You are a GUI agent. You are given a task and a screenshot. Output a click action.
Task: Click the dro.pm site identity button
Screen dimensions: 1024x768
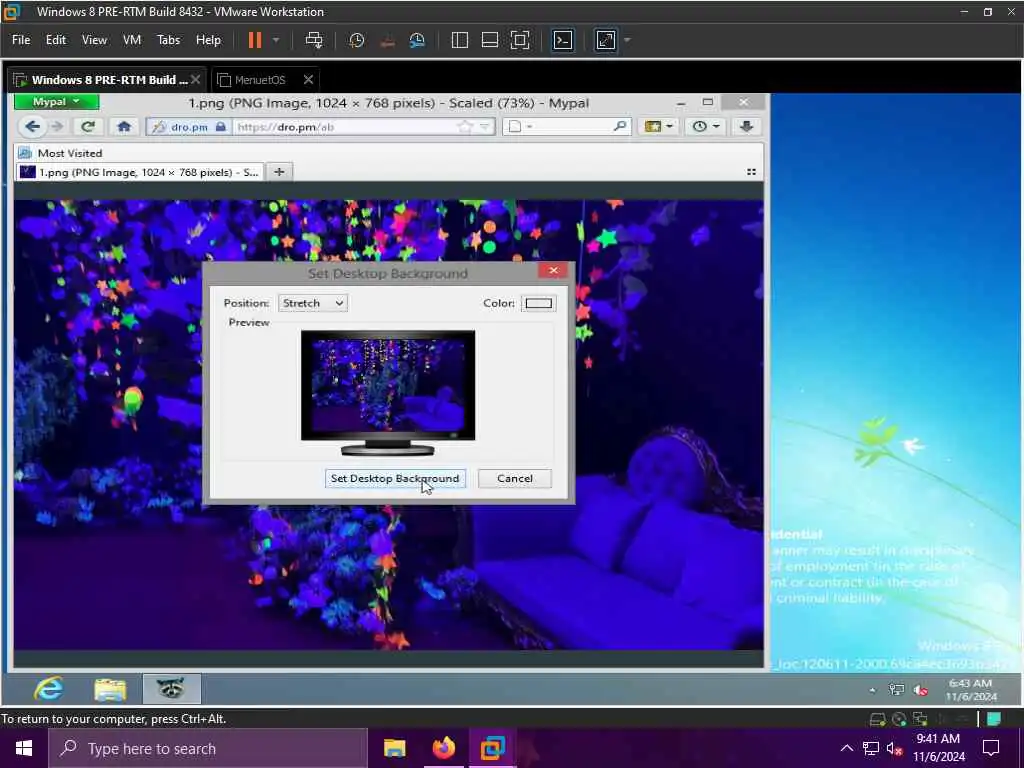click(189, 127)
